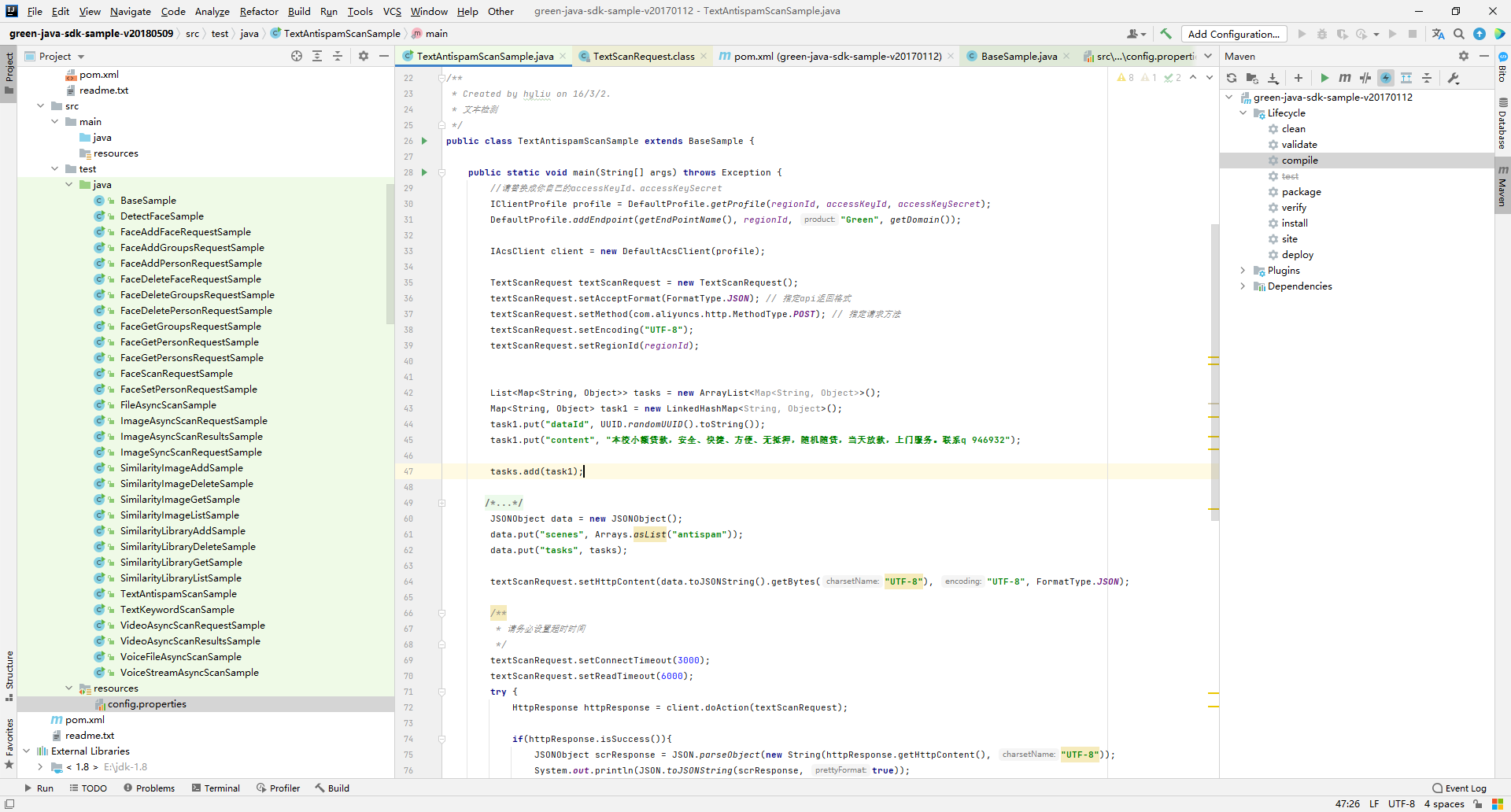Screen dimensions: 1511x812
Task: Collapse the main folder in tree
Action: (54, 121)
